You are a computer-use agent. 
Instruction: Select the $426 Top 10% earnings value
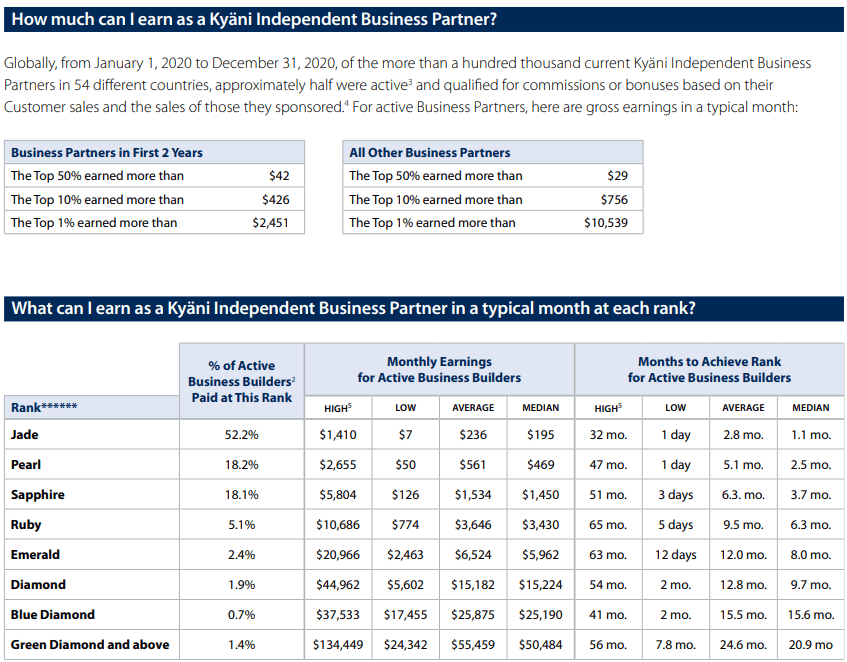coord(275,200)
